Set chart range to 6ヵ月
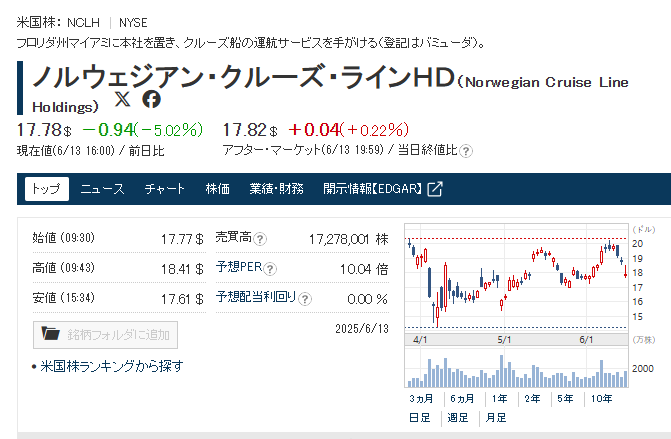This screenshot has width=671, height=439. pyautogui.click(x=462, y=399)
